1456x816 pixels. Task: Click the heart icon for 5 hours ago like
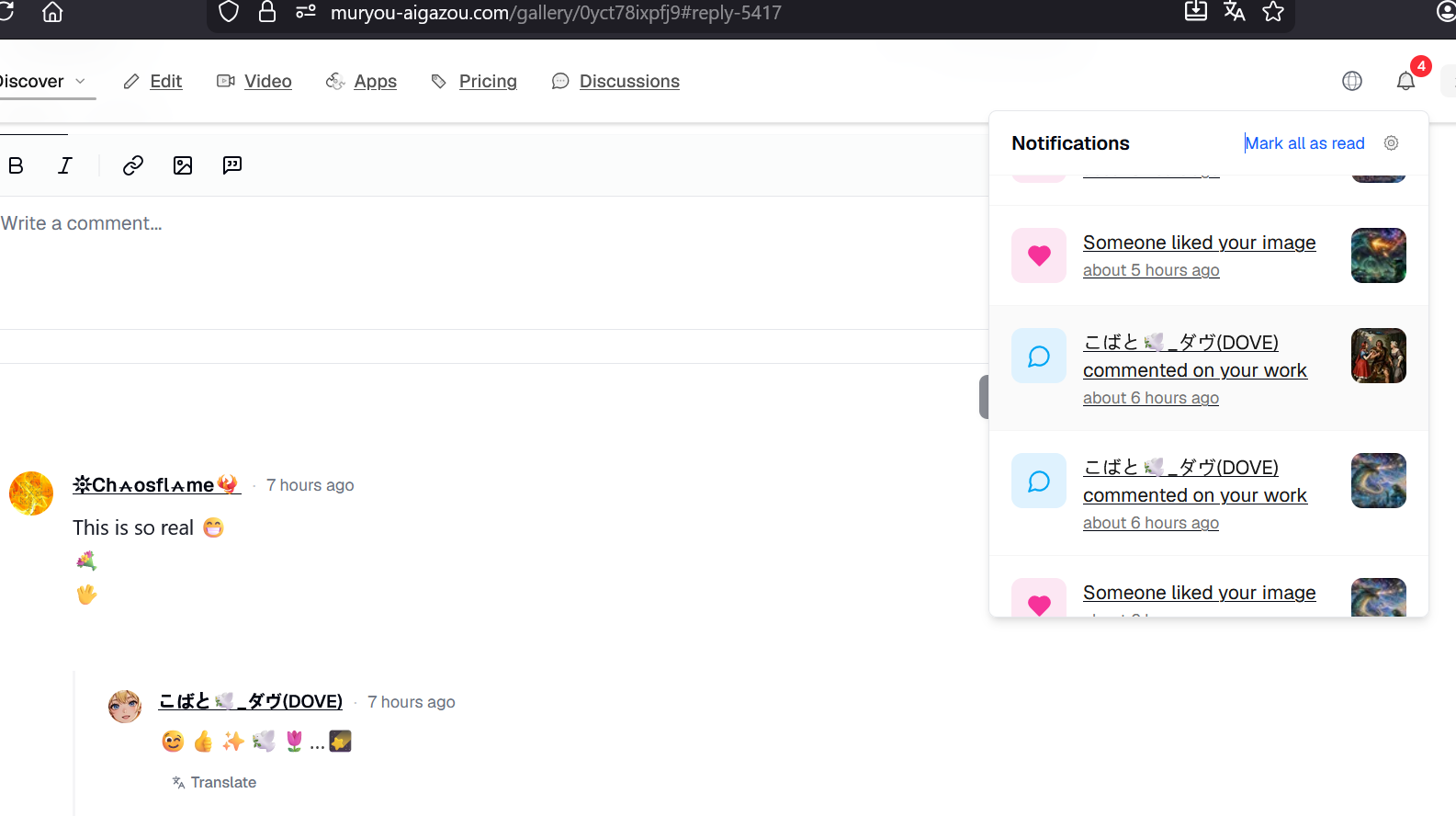1039,255
